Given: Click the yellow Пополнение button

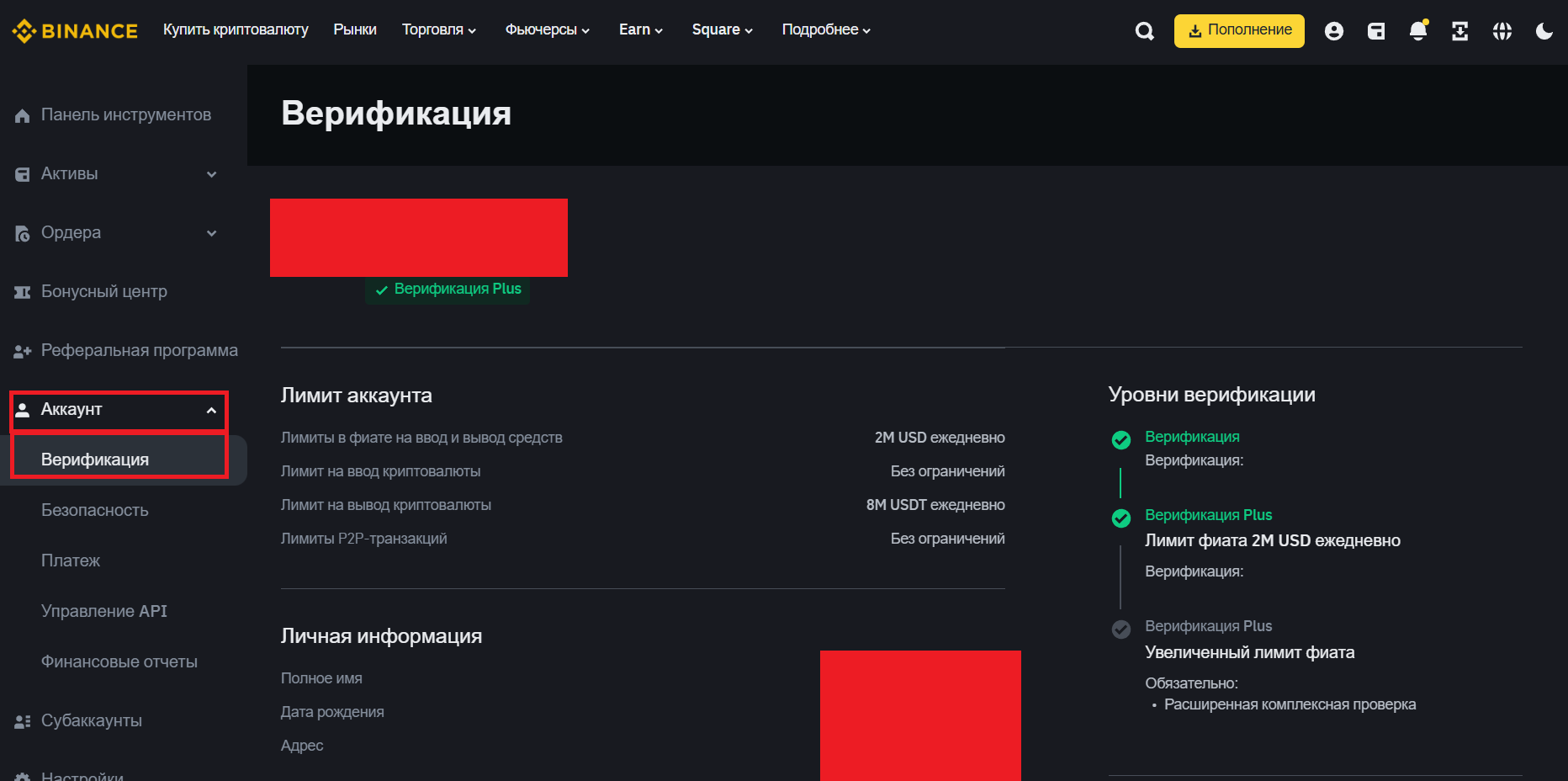Looking at the screenshot, I should tap(1239, 30).
